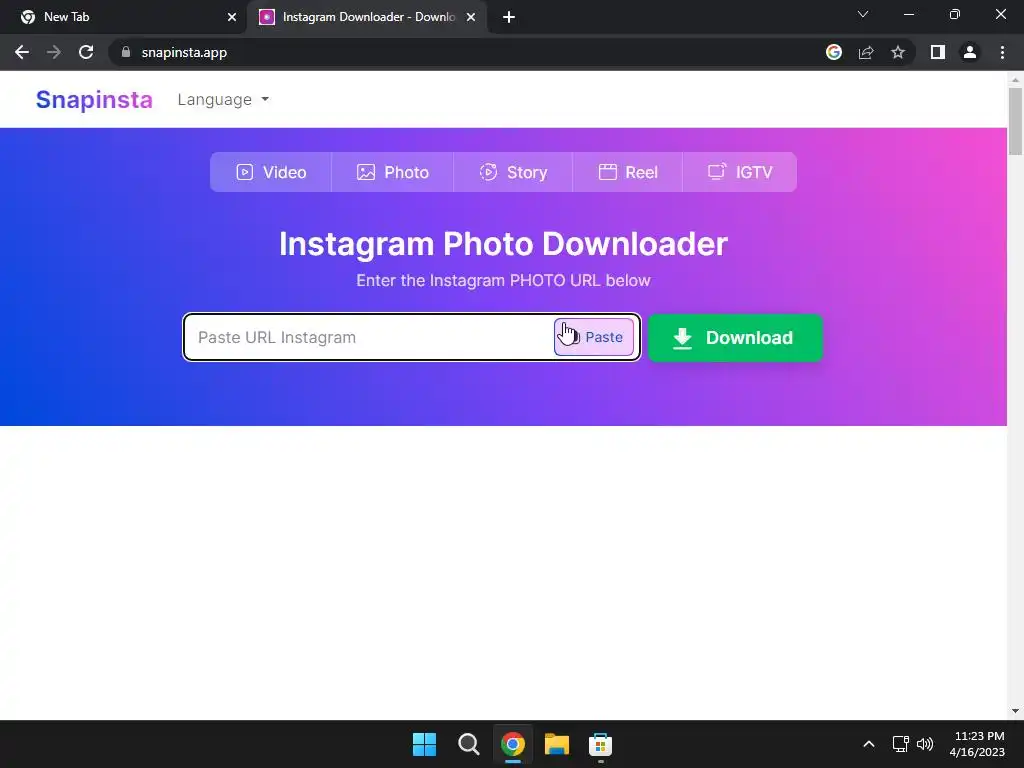
Task: Bookmark this tab with star icon
Action: click(x=898, y=52)
